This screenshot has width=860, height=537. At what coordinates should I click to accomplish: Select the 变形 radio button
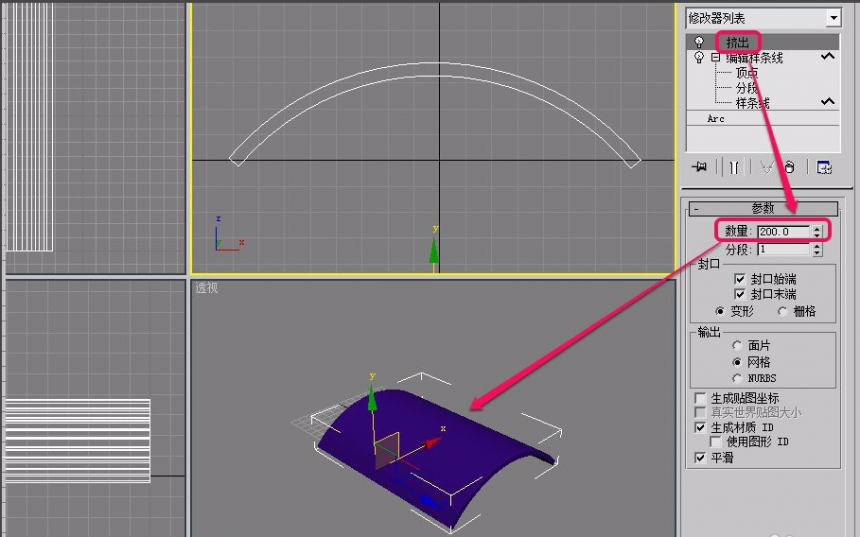[720, 312]
